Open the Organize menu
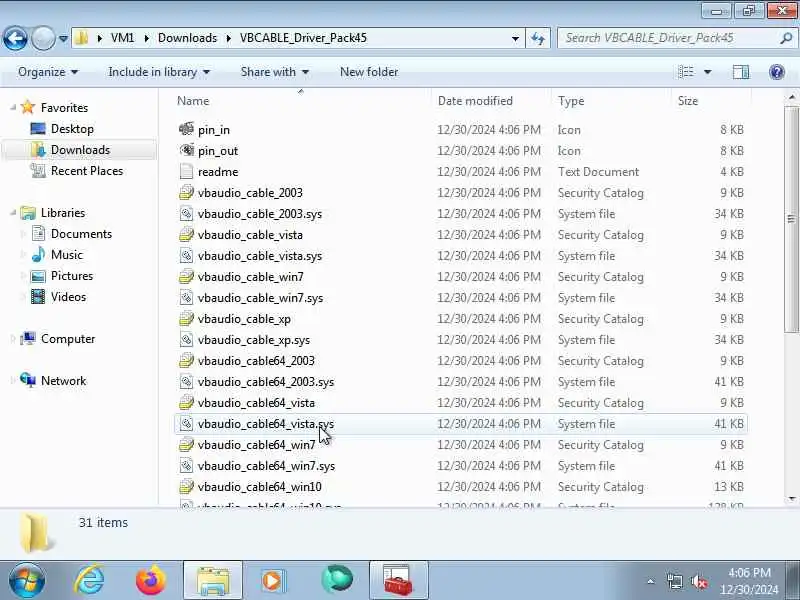 47,72
